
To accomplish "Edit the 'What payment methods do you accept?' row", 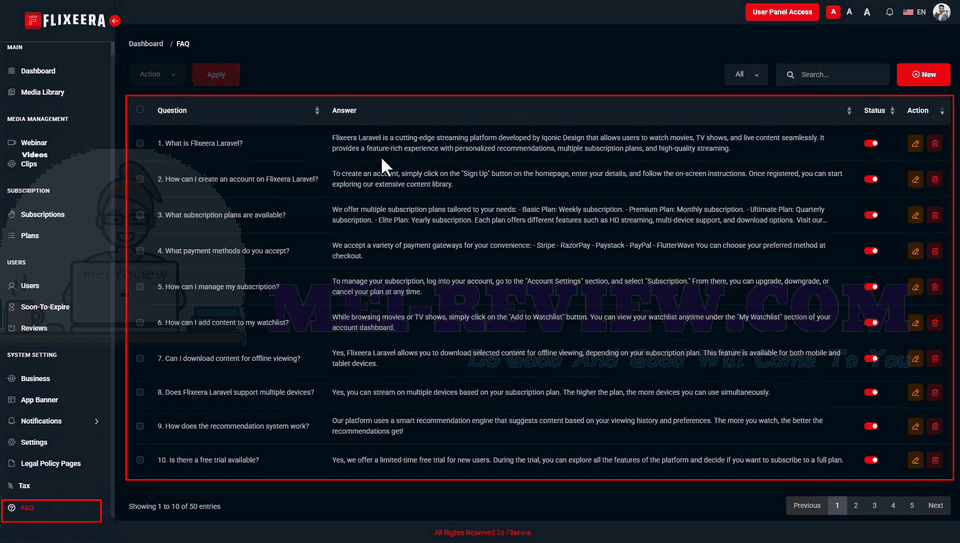I will (915, 251).
